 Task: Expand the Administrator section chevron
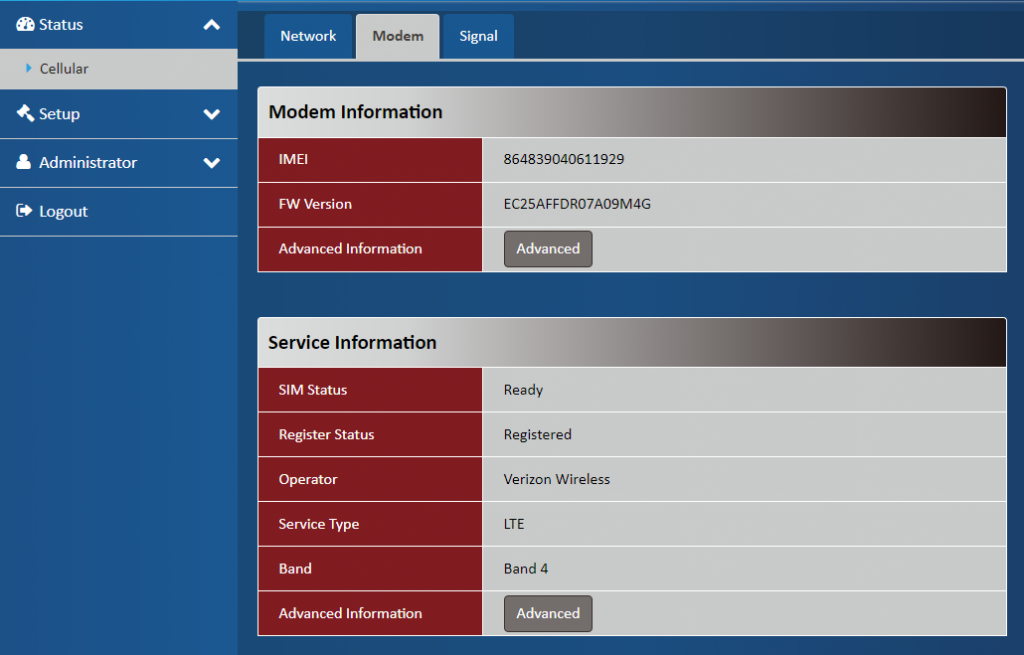[211, 163]
